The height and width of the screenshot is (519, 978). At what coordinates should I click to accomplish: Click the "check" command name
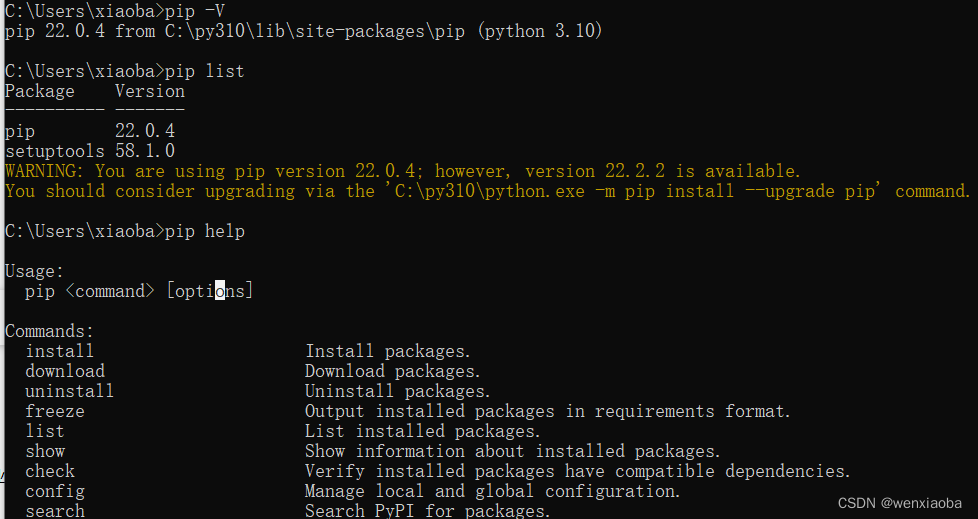click(50, 471)
